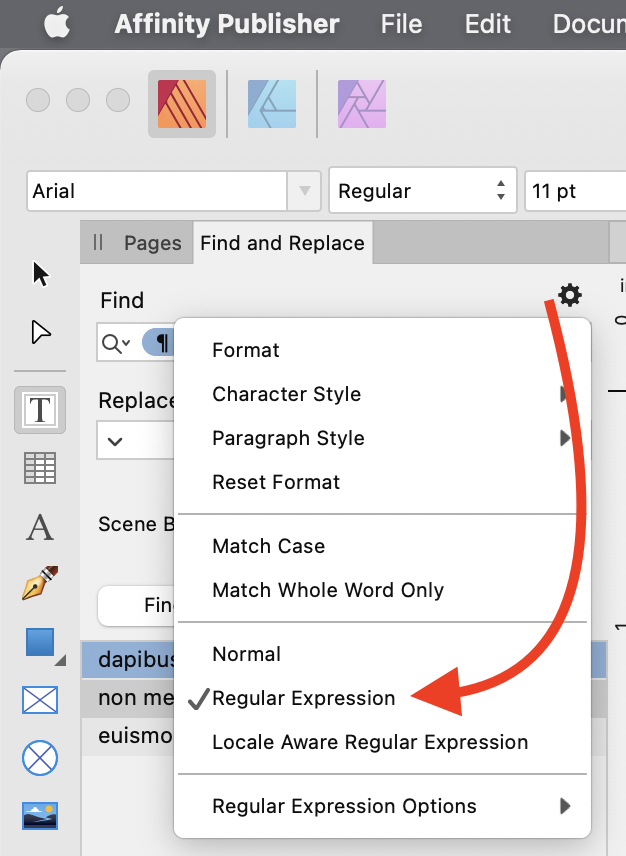
Task: Open the Regular font style dropdown
Action: pos(422,191)
